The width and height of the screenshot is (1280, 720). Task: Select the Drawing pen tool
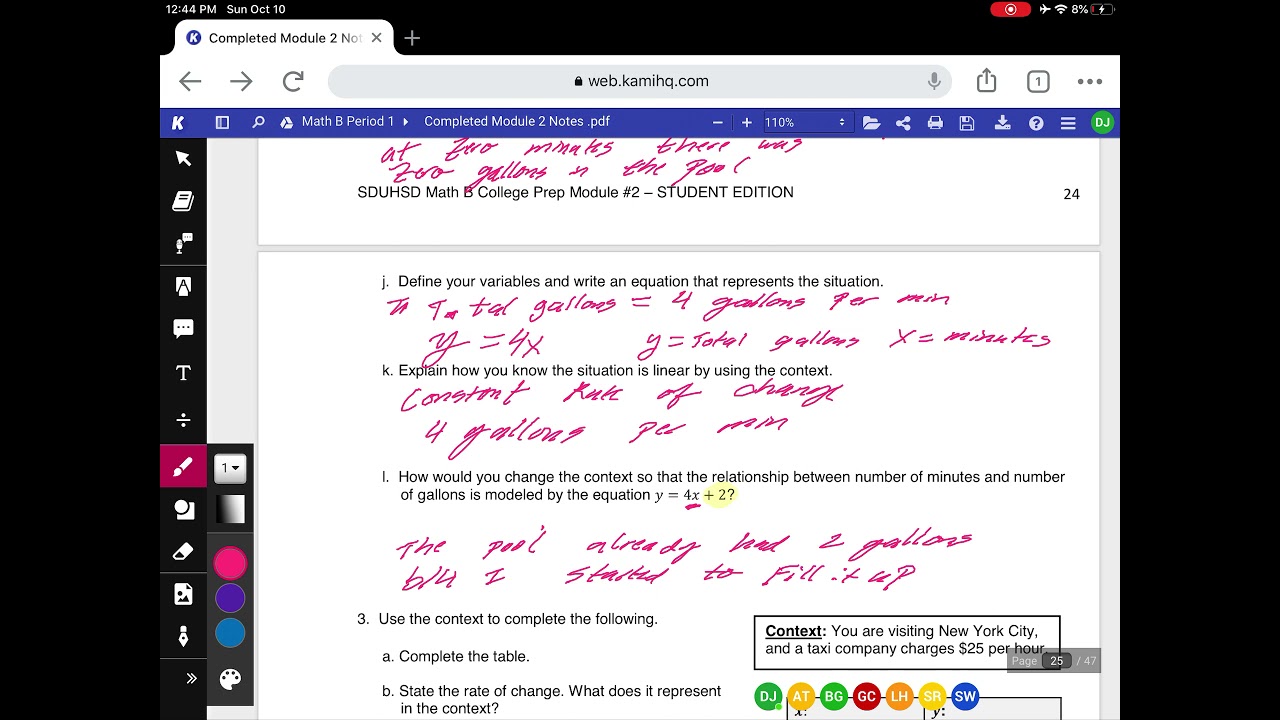click(x=183, y=466)
